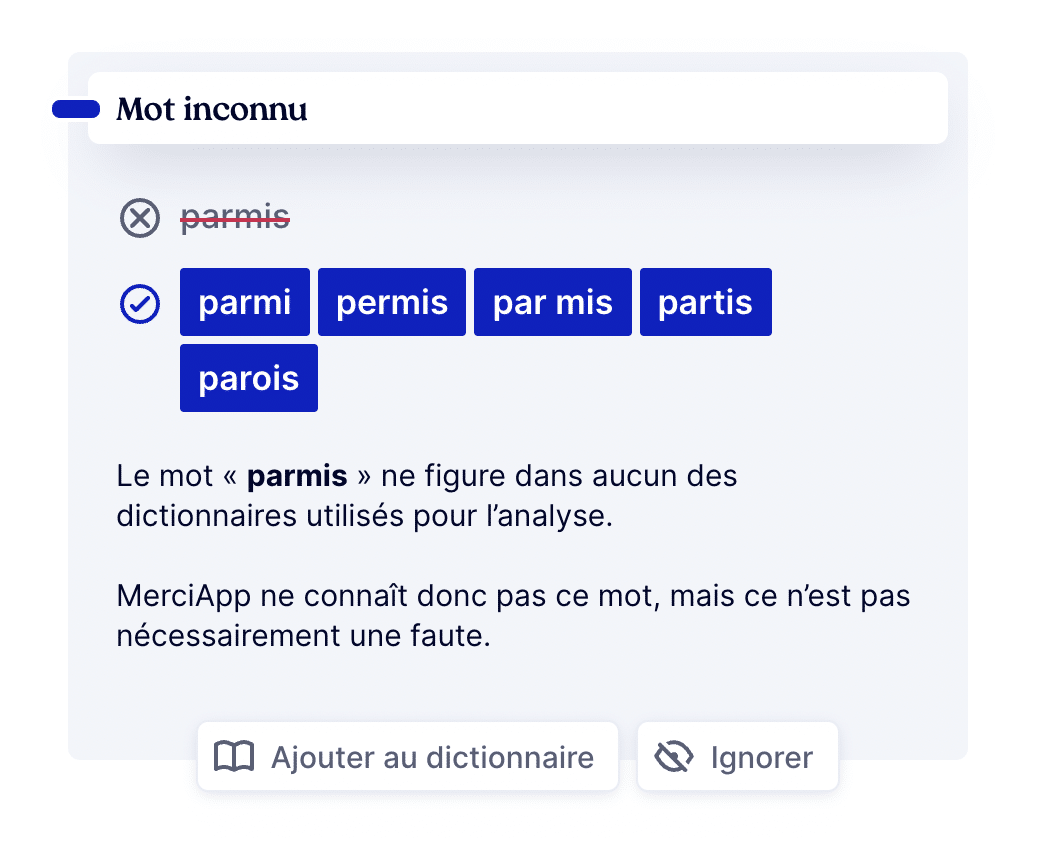Viewport: 1042px width, 848px height.
Task: Click the book icon inside Ajouter au dictionnaire
Action: coord(231,757)
